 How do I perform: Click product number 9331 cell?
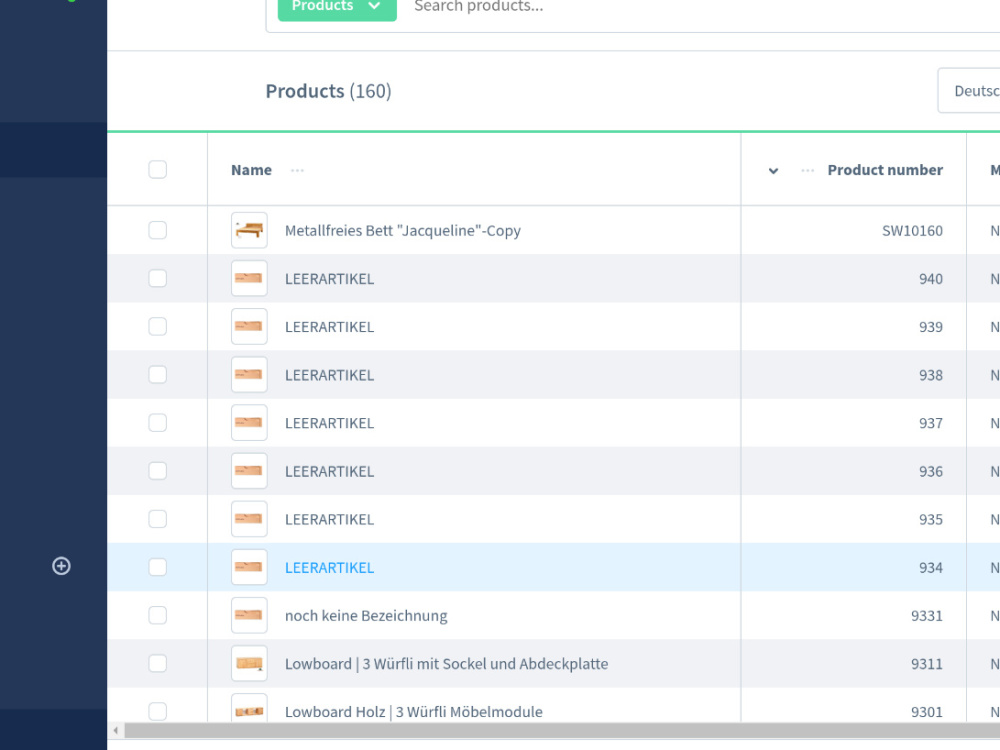tap(927, 615)
